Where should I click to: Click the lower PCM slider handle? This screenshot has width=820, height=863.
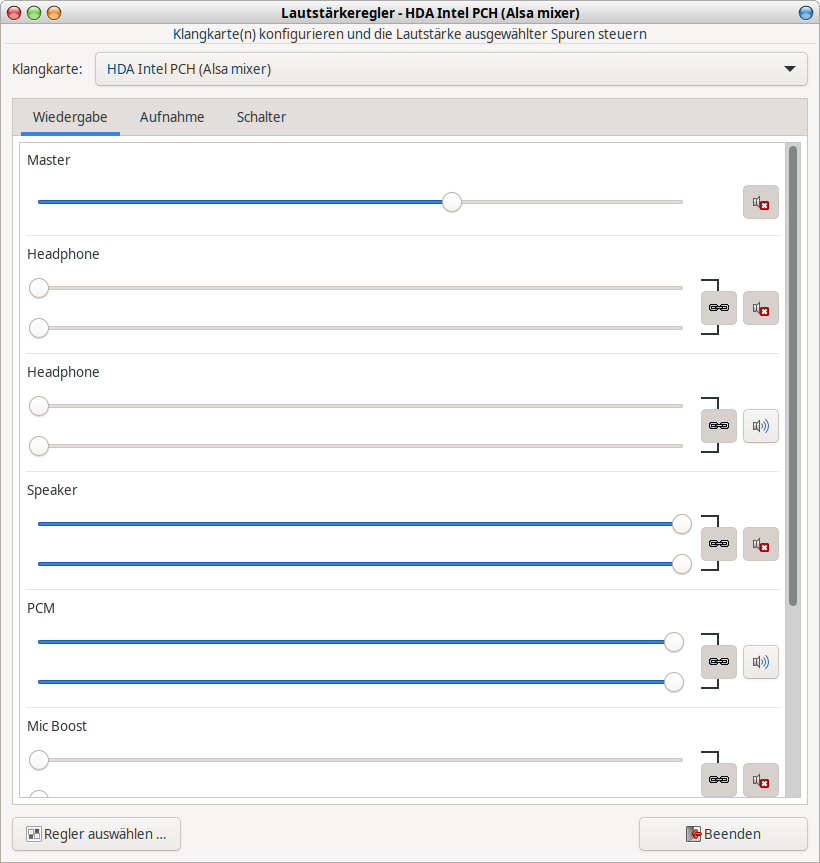[x=674, y=682]
